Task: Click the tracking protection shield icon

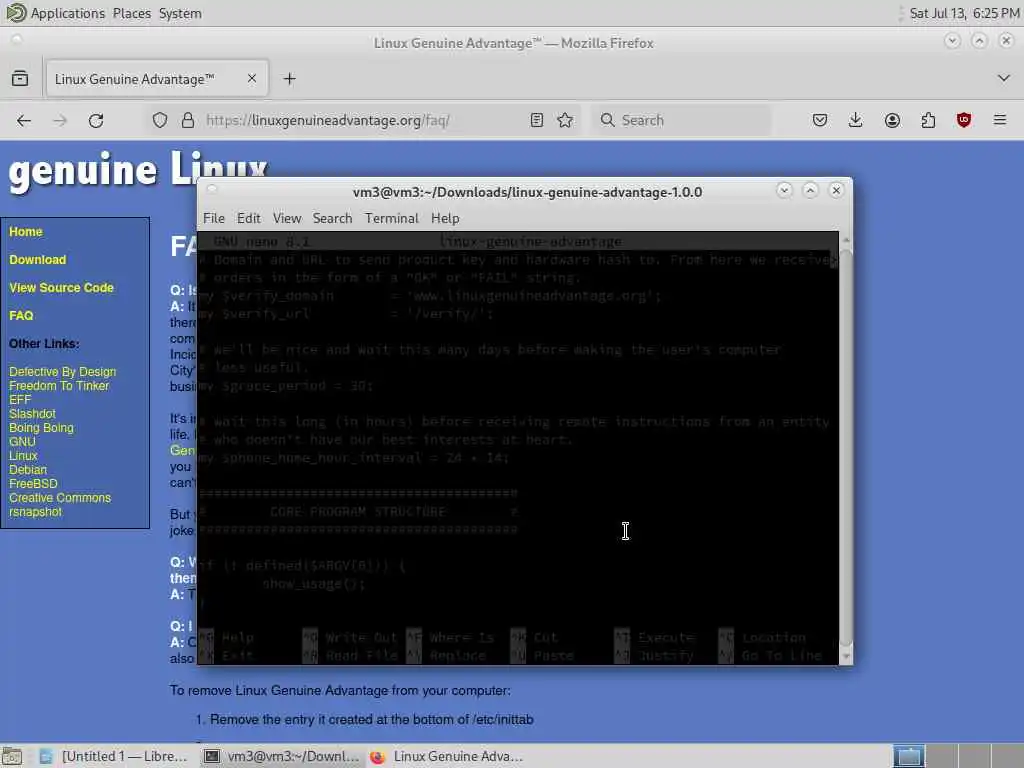Action: [160, 120]
